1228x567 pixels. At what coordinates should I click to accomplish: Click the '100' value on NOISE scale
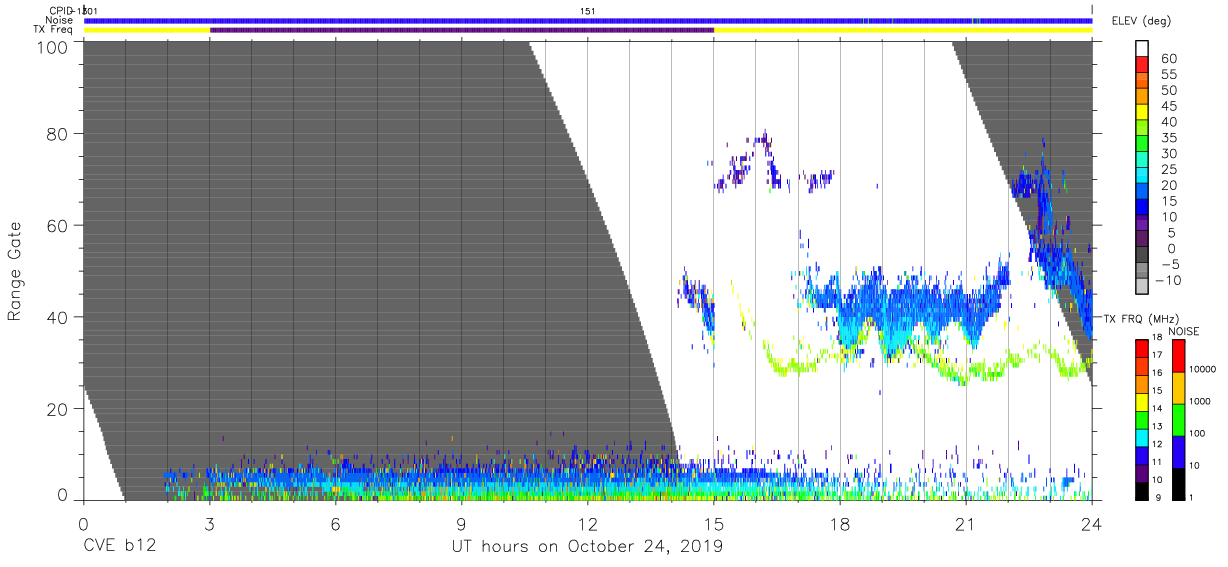pos(1198,433)
